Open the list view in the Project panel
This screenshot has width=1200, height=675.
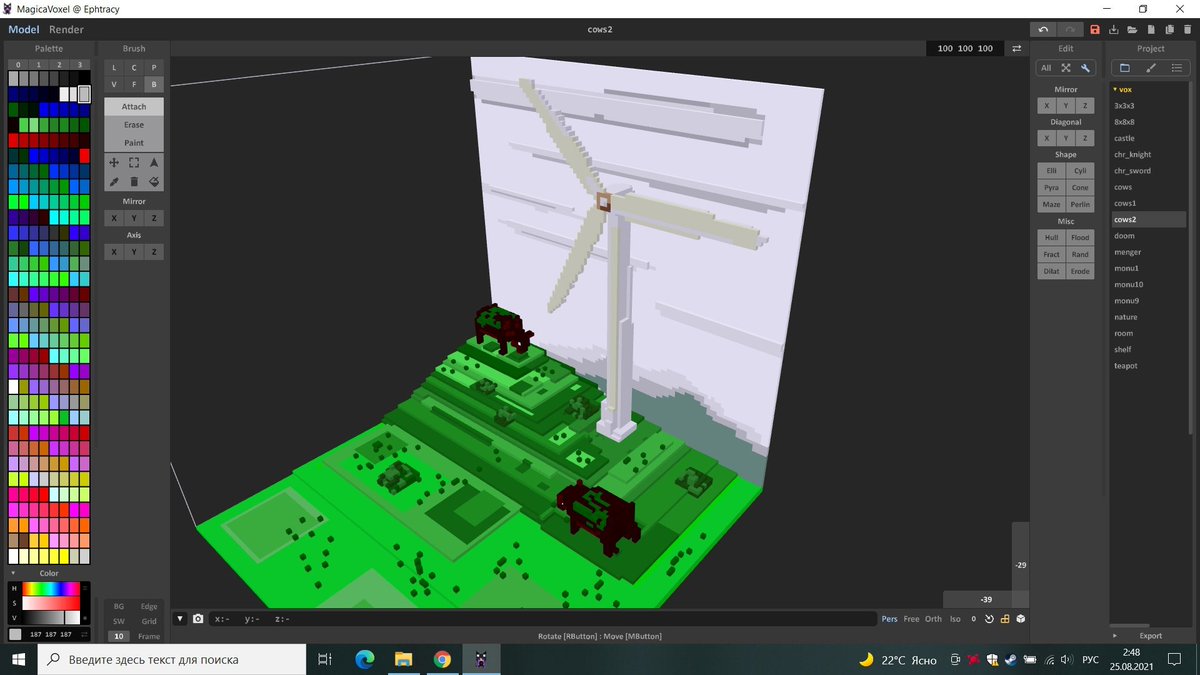pyautogui.click(x=1177, y=68)
